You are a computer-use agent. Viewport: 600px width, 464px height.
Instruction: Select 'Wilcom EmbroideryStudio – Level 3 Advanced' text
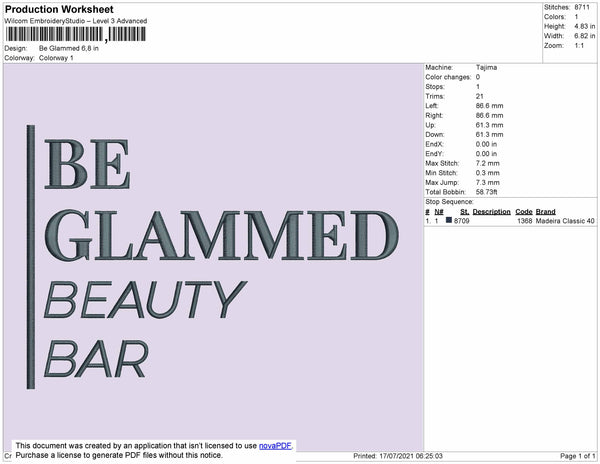pos(76,21)
